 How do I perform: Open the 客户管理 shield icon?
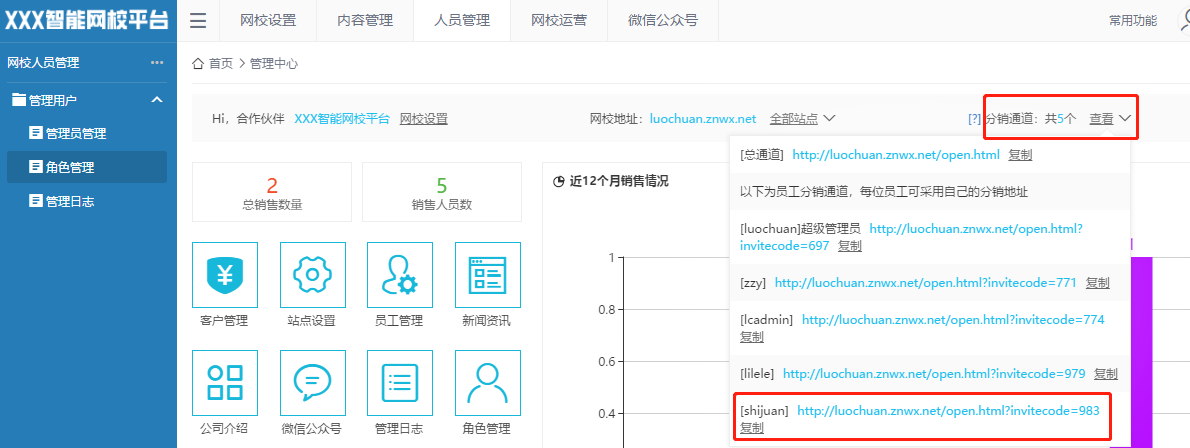point(224,275)
